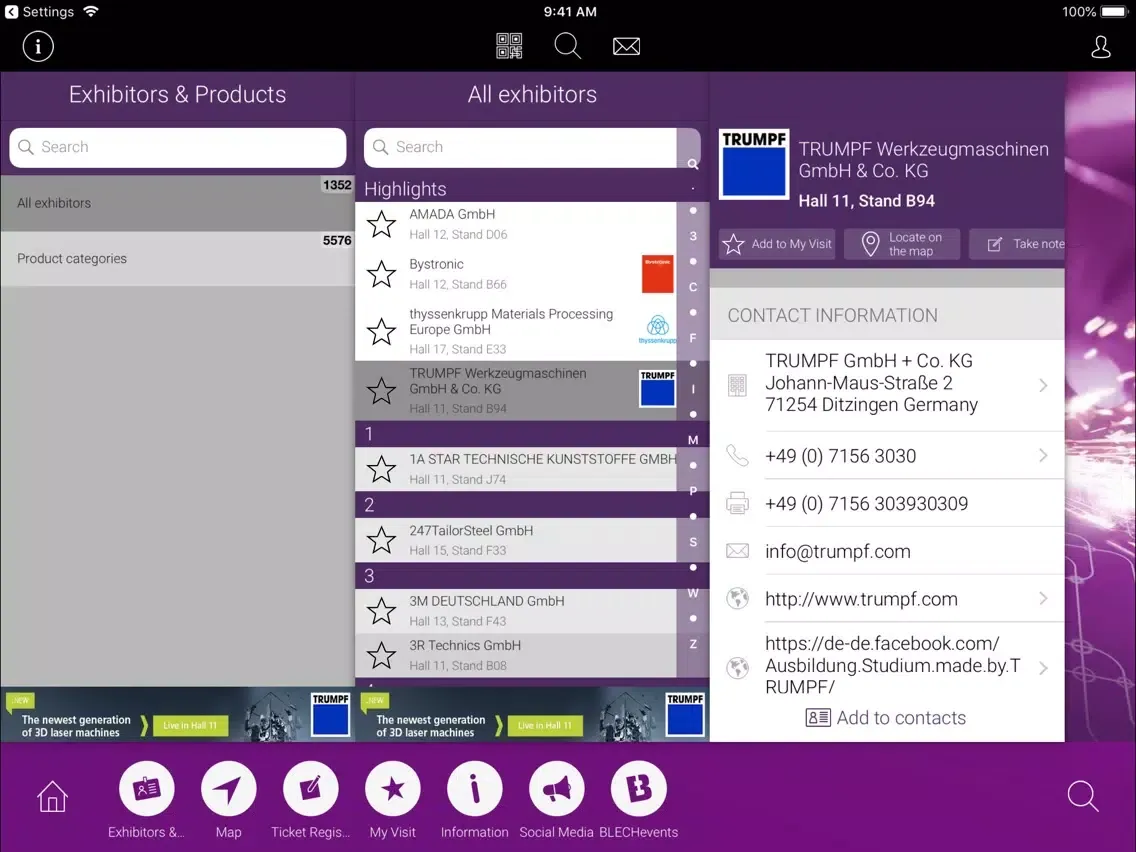
Task: Star TRUMPF Werkzeugmaschinen in list
Action: pos(381,390)
